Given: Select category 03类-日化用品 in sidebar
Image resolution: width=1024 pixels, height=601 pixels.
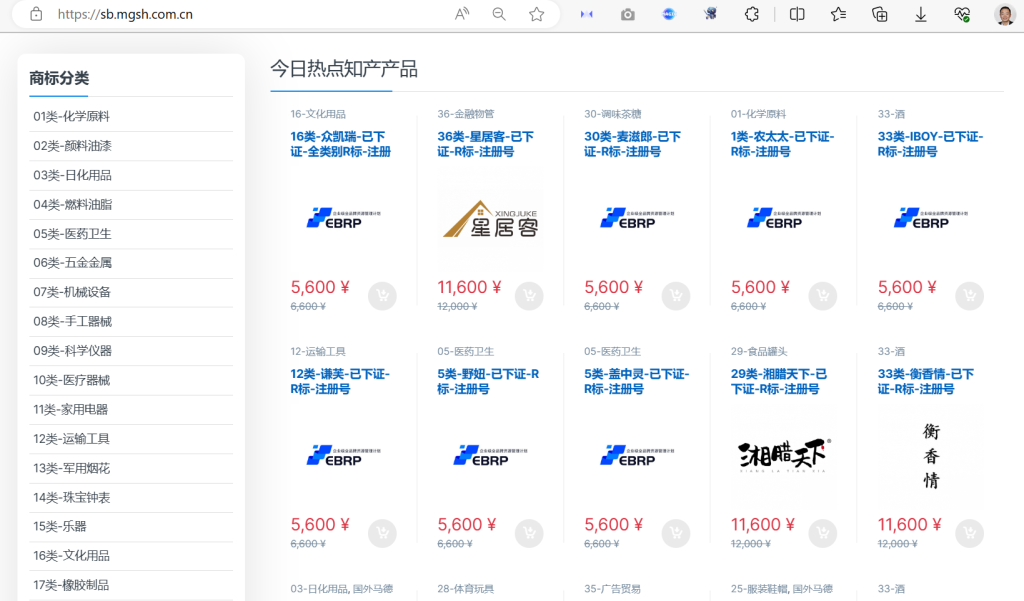Looking at the screenshot, I should (x=72, y=175).
